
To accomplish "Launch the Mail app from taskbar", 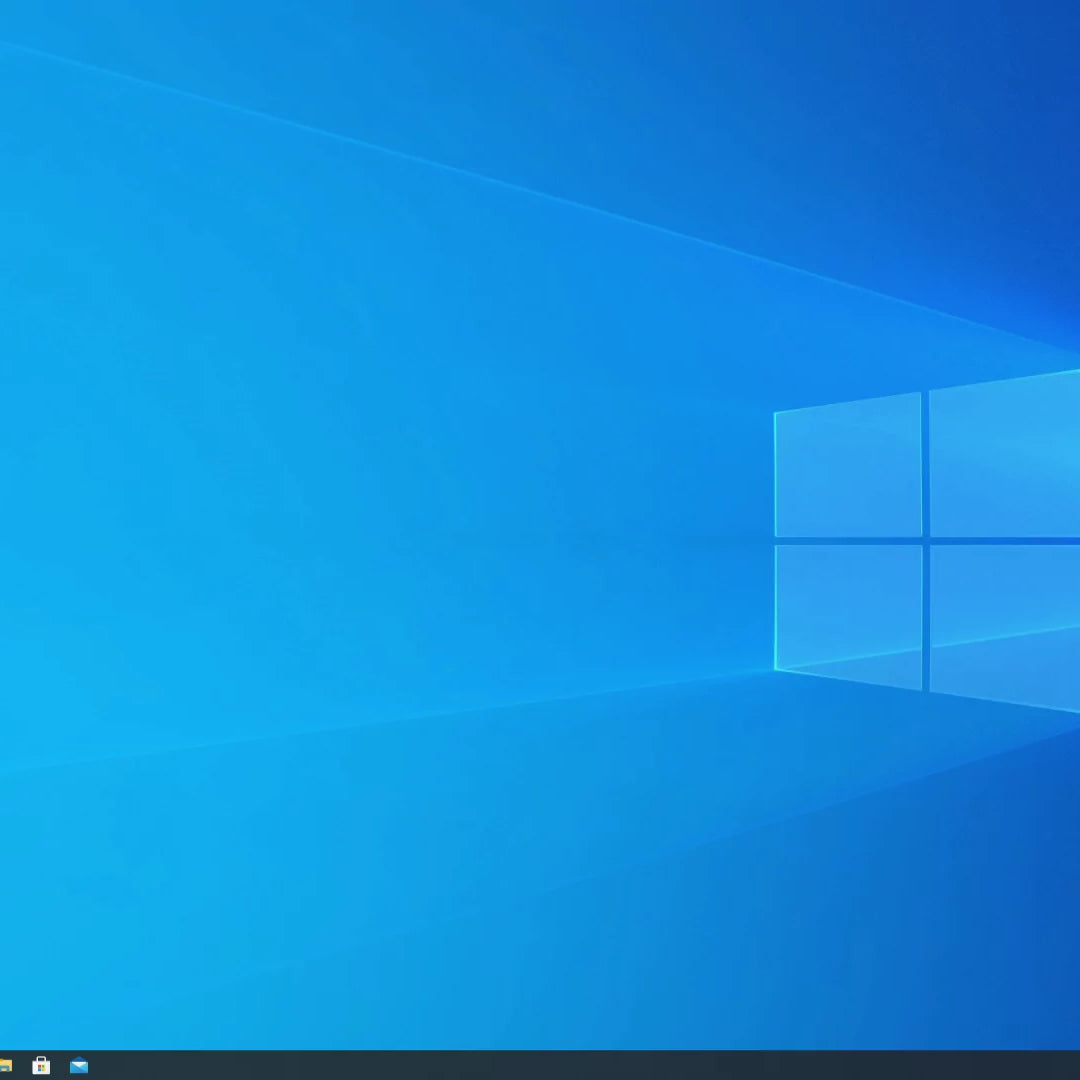I will [79, 1066].
